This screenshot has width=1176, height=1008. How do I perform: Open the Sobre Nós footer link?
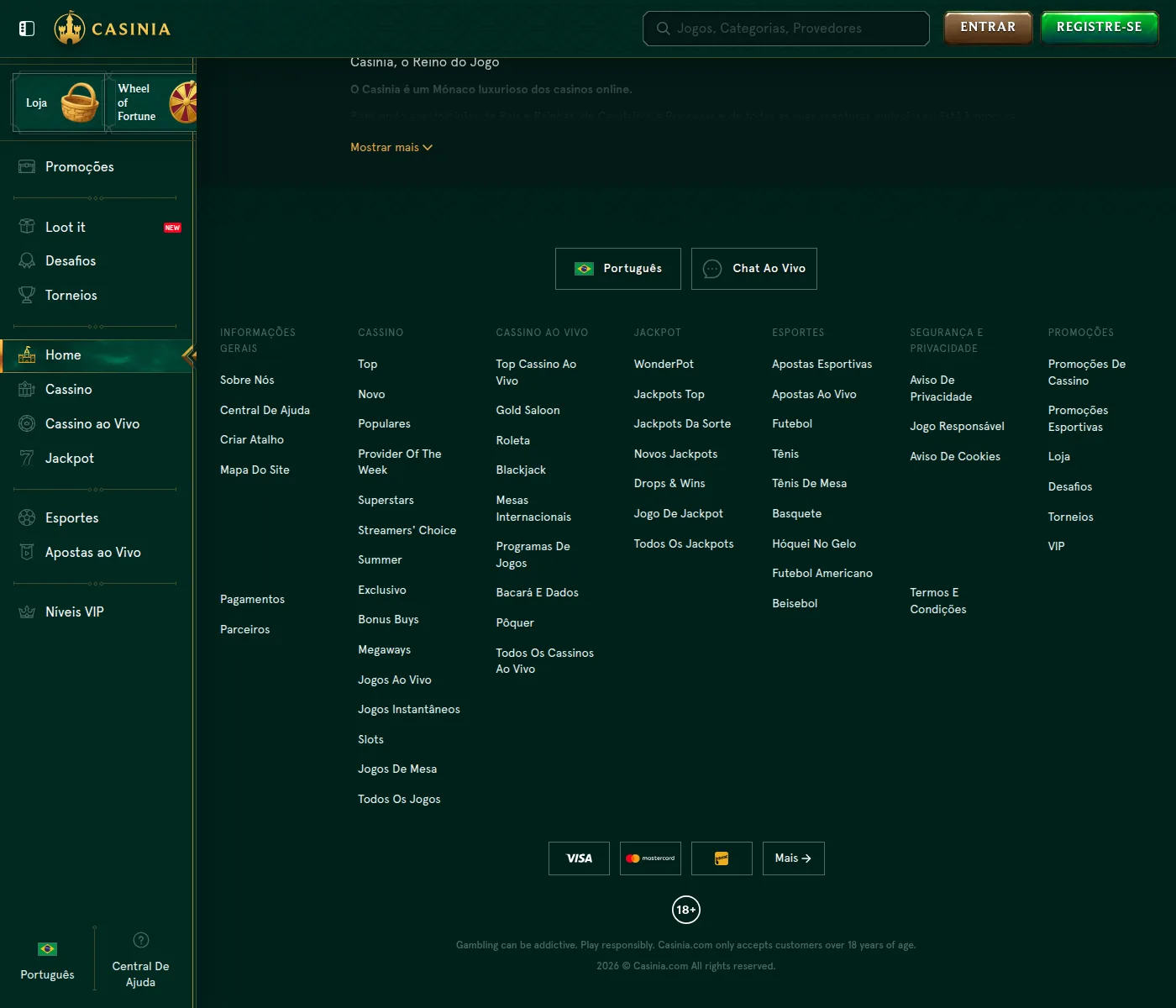(247, 380)
